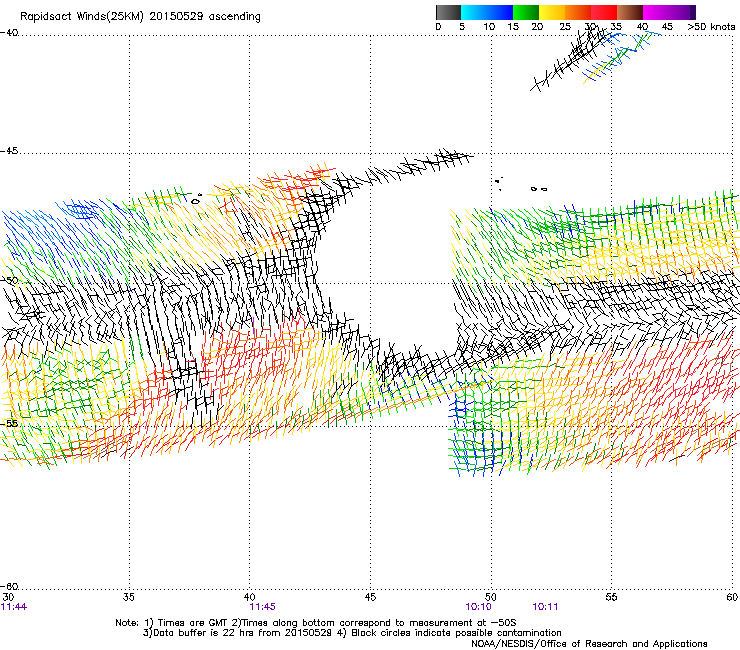Click the '>50 knots' legend label
This screenshot has height=650, width=740.
tap(711, 27)
